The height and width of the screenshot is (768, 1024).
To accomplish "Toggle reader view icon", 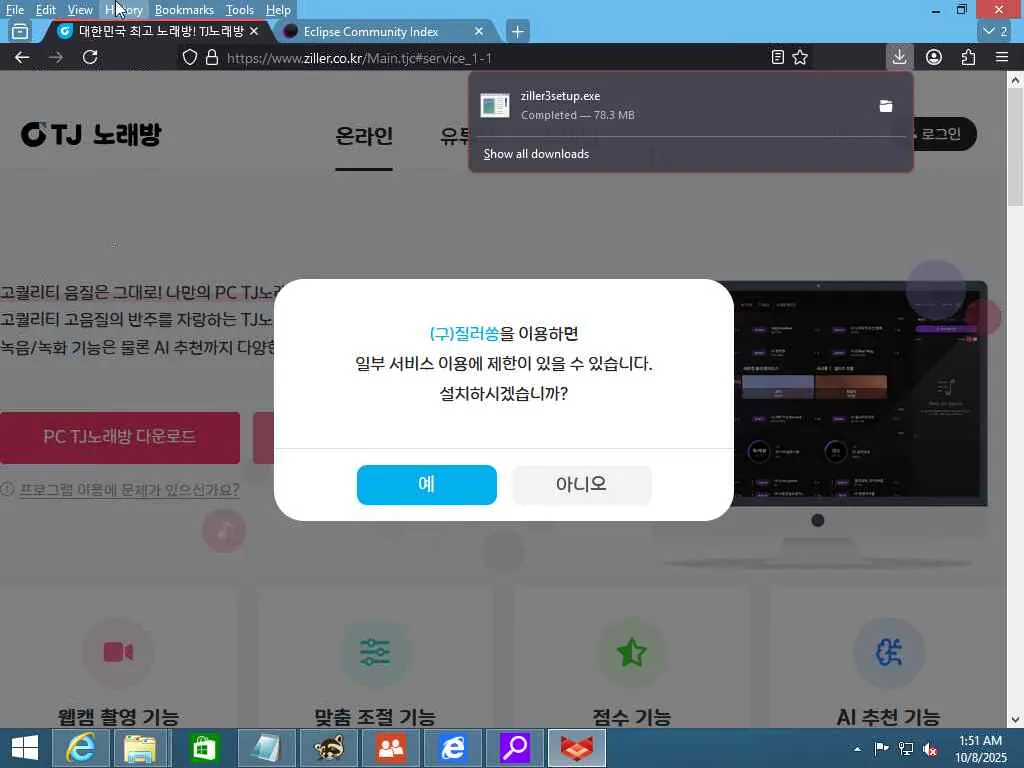I will [777, 57].
